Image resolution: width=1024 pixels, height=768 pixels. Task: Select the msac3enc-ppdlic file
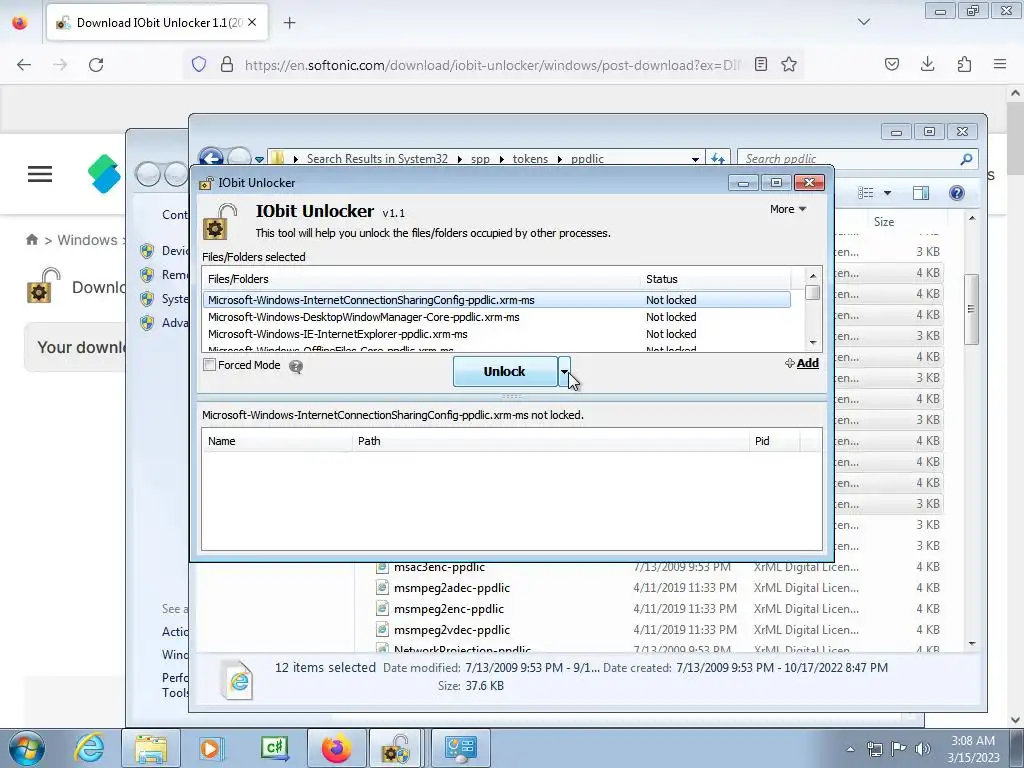pos(439,567)
